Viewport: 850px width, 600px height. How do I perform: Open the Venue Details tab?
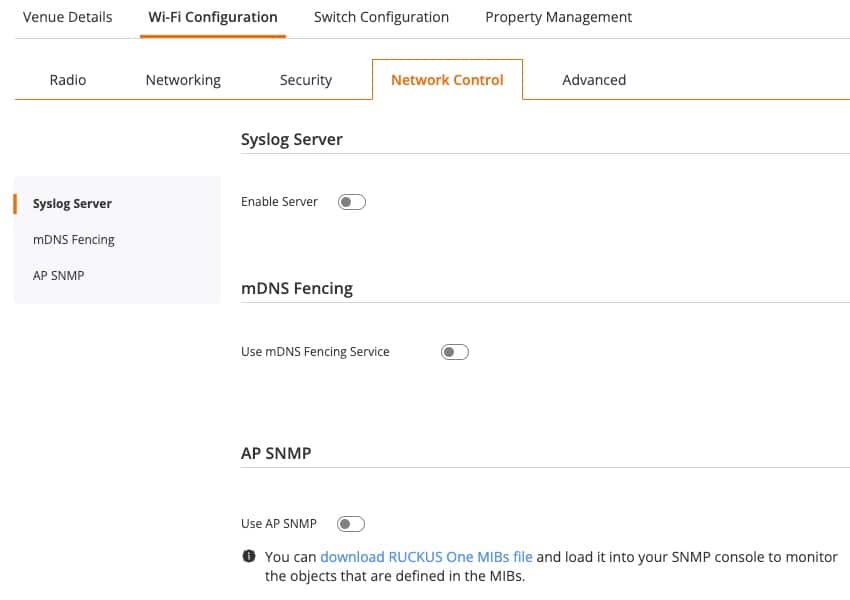pos(68,17)
